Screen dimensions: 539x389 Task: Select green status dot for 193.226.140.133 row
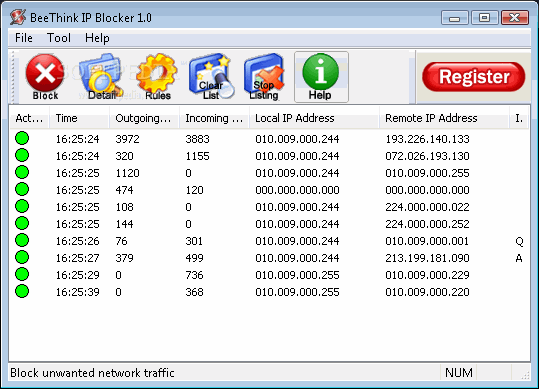(x=22, y=138)
